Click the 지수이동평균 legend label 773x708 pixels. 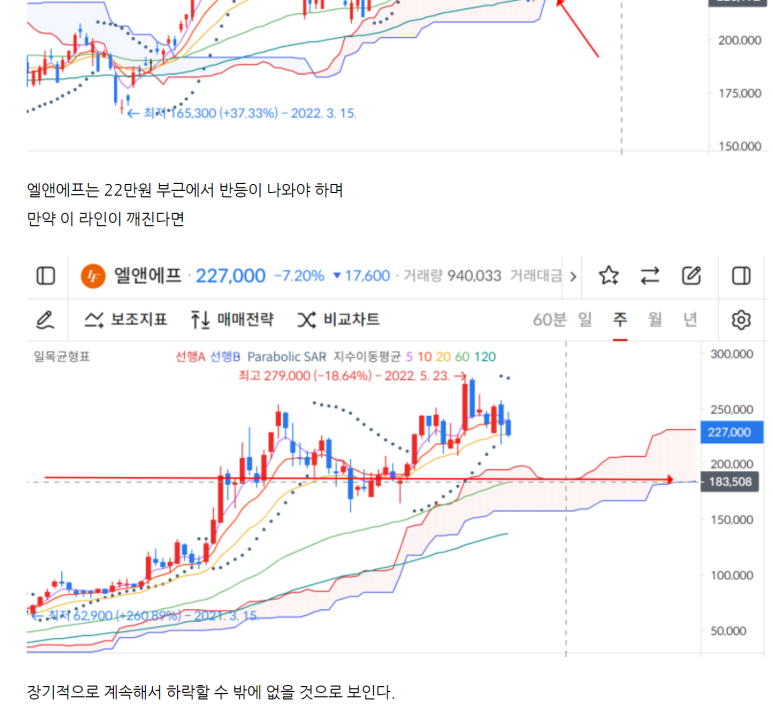367,356
